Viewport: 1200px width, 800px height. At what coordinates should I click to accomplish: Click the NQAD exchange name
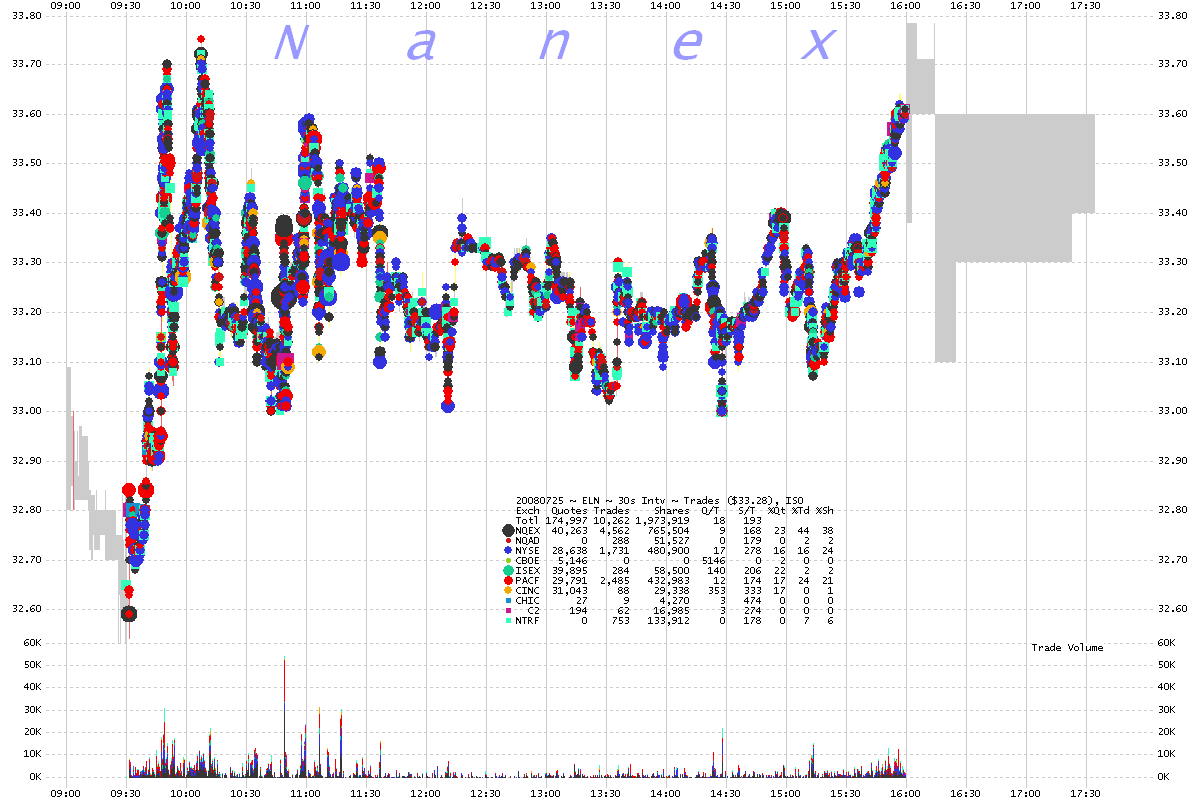(528, 541)
